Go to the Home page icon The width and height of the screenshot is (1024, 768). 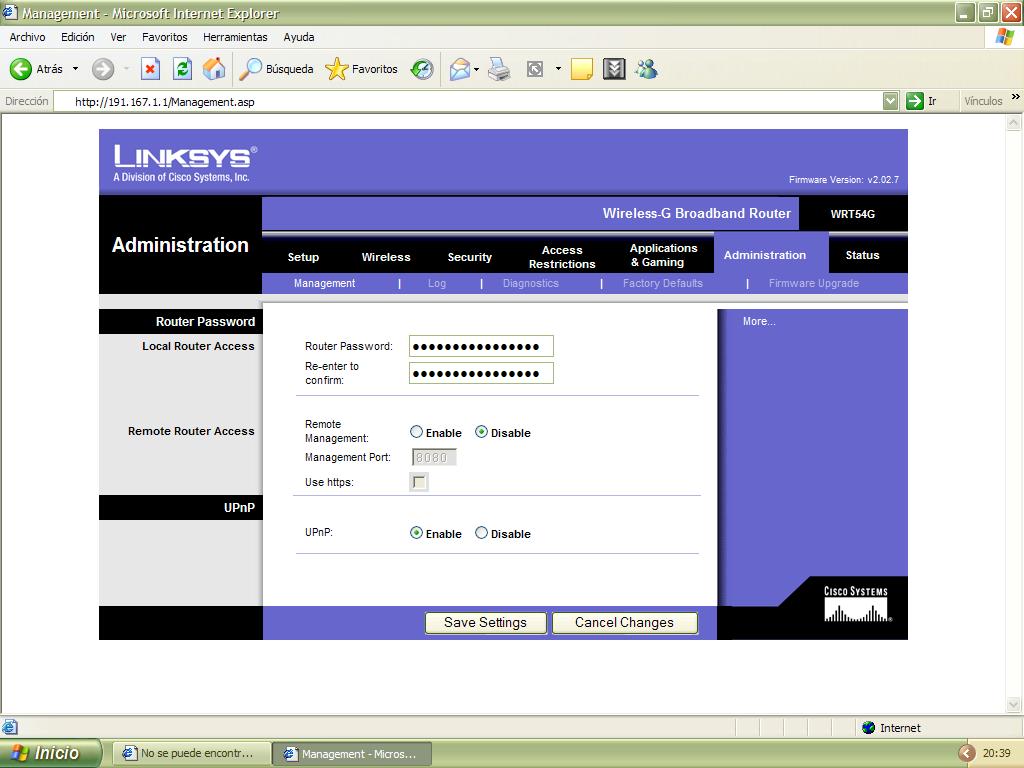pyautogui.click(x=214, y=69)
